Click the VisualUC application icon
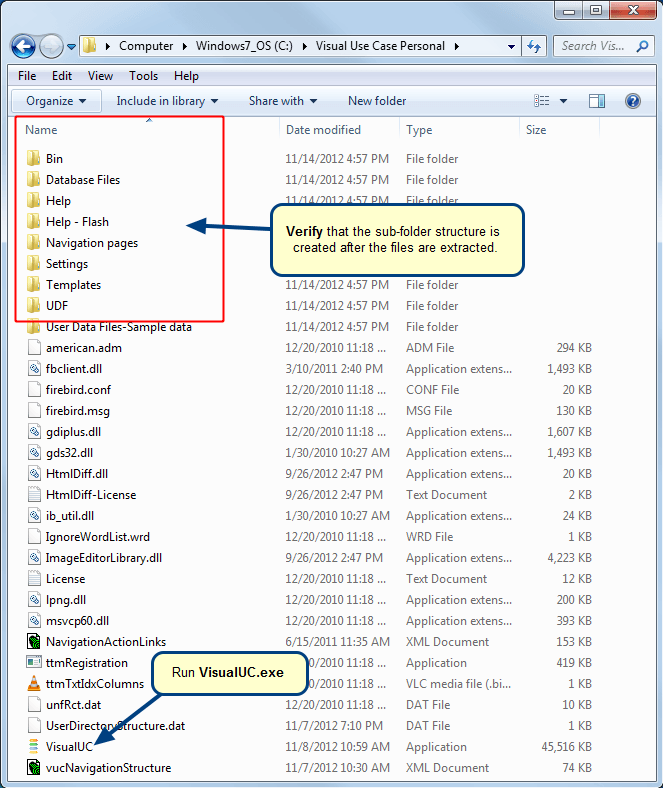This screenshot has height=788, width=663. pyautogui.click(x=33, y=746)
